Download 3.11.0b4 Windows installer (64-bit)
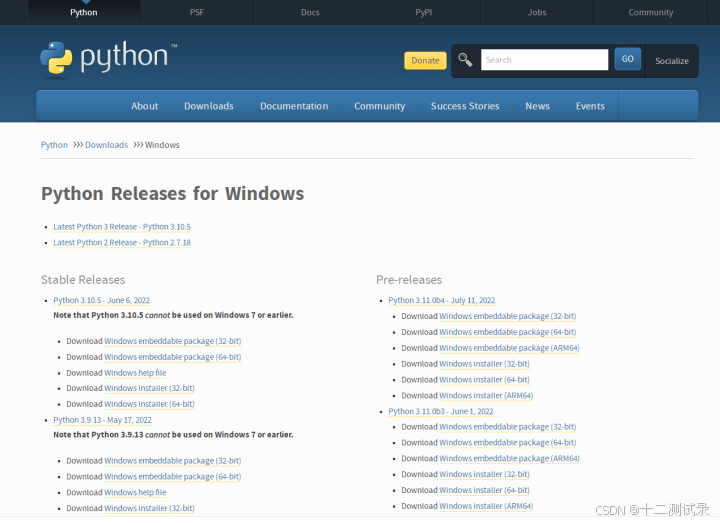The height and width of the screenshot is (523, 720). (x=484, y=380)
